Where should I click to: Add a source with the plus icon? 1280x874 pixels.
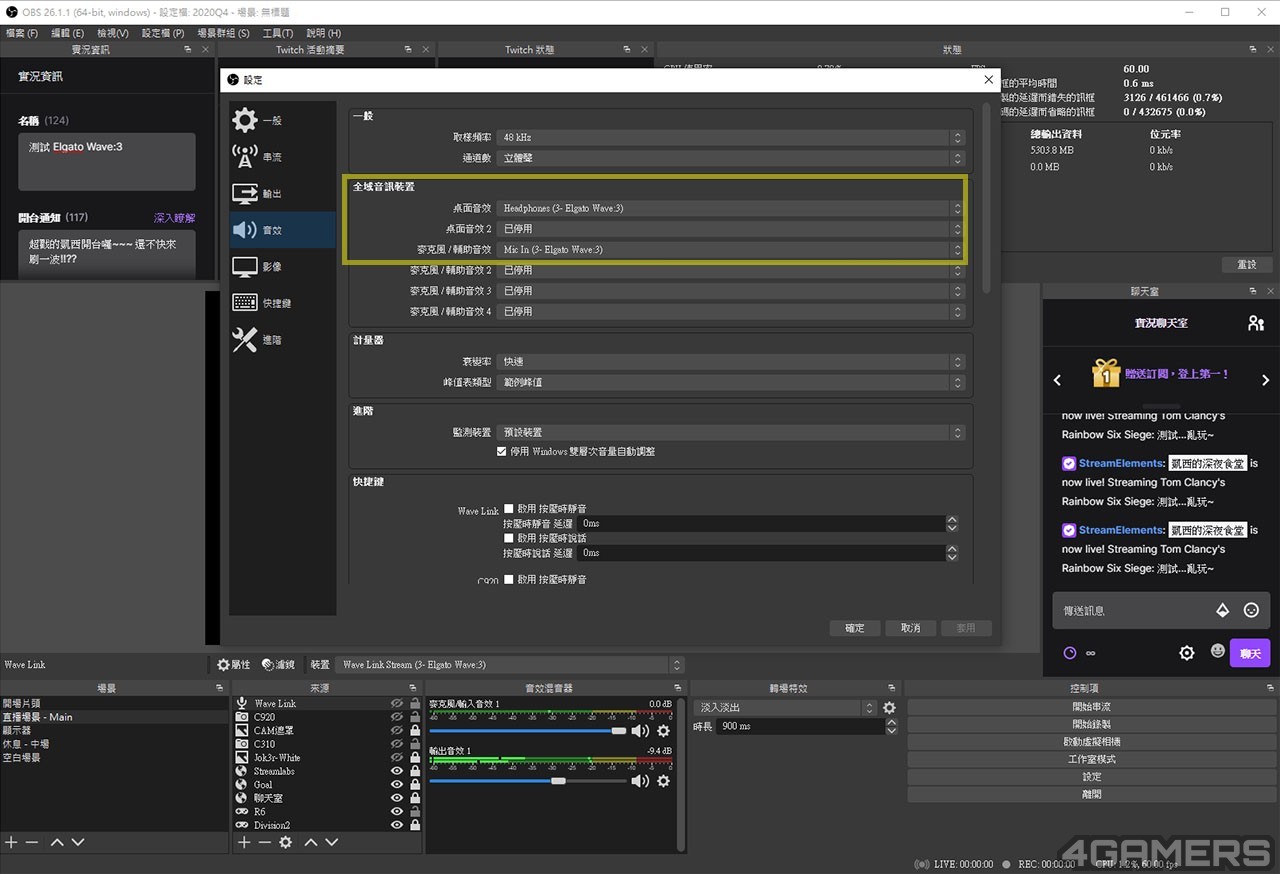pyautogui.click(x=243, y=843)
